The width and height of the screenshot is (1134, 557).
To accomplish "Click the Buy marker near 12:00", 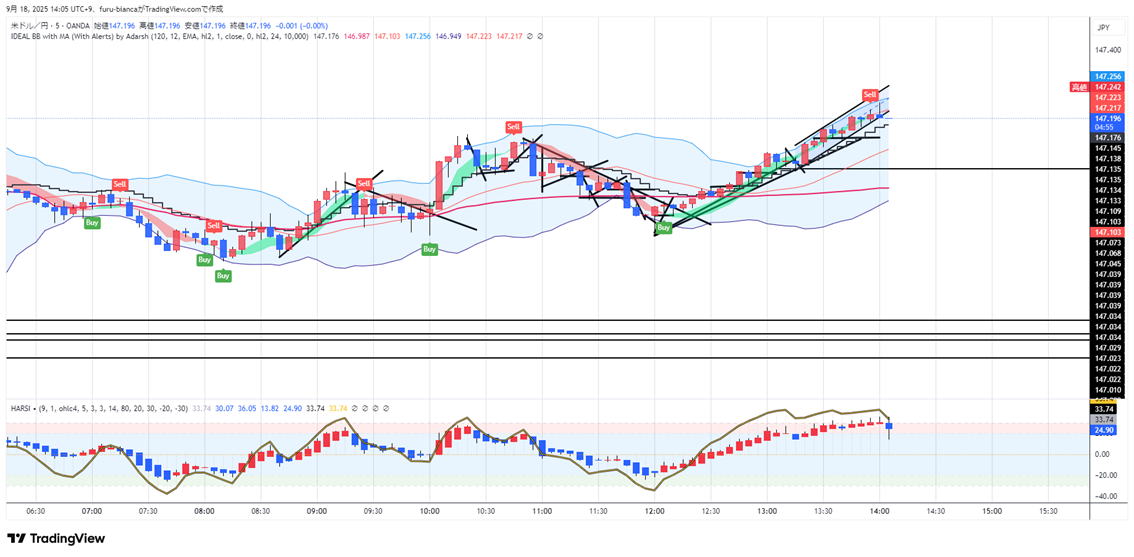I will (663, 228).
